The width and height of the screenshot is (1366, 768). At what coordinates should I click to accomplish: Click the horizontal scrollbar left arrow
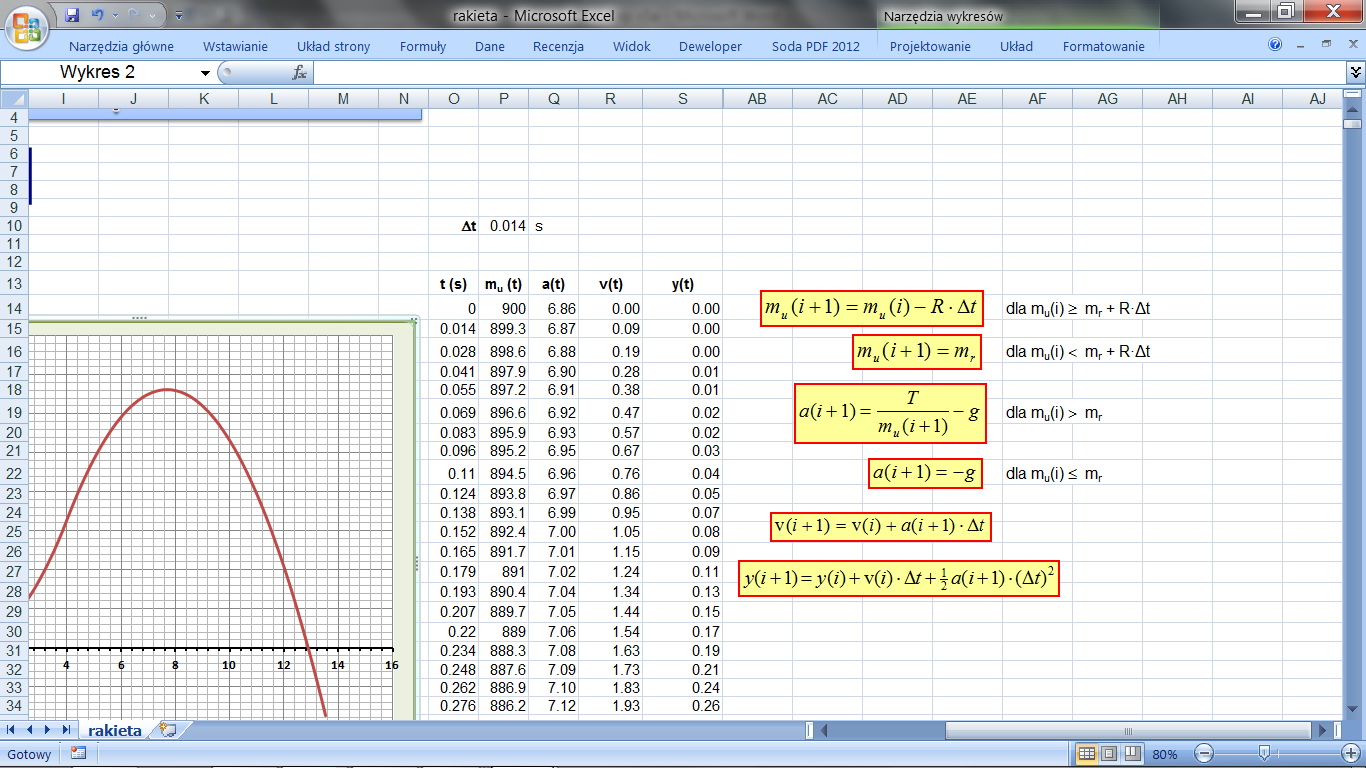click(824, 731)
